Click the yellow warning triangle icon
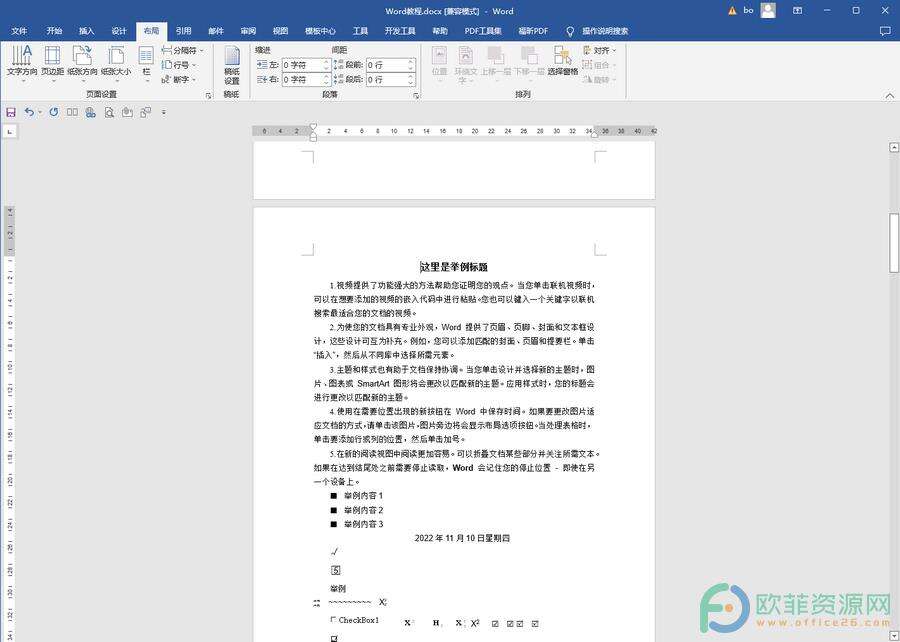The width and height of the screenshot is (900, 642). [x=732, y=10]
